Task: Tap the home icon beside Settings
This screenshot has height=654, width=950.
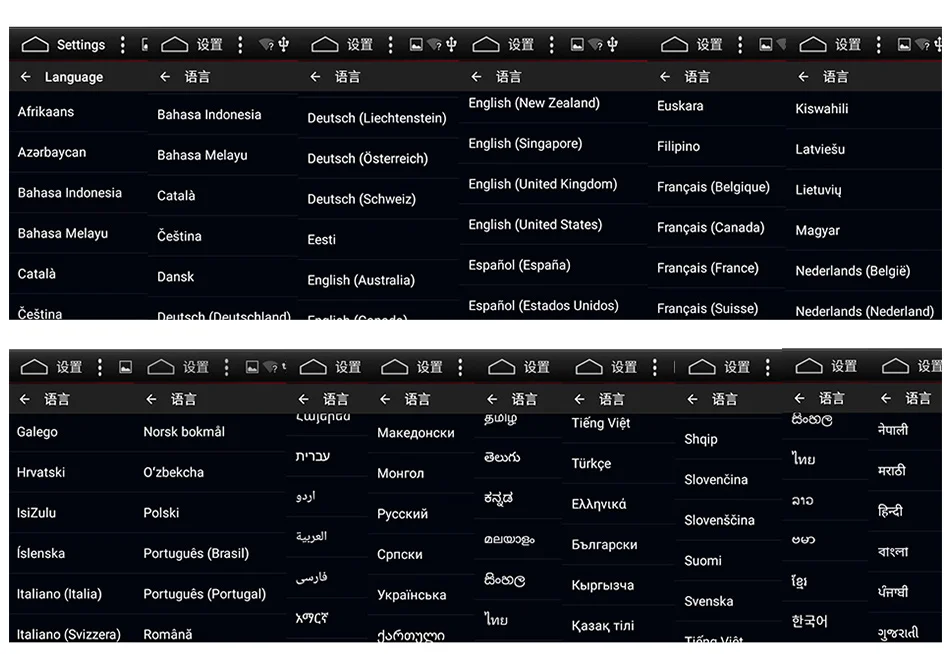Action: click(x=35, y=45)
